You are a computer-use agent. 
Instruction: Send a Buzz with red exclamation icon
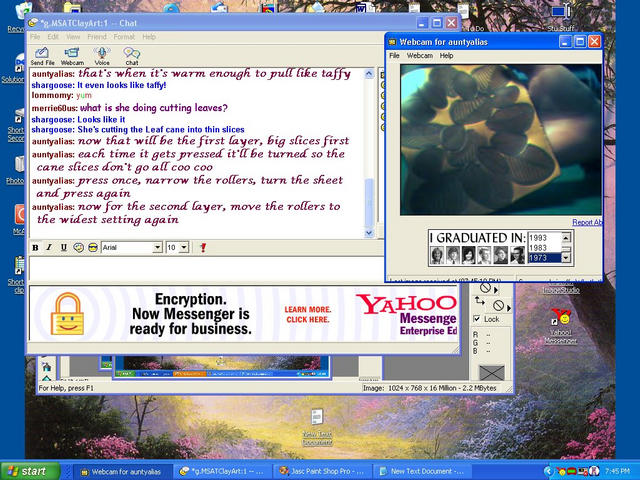point(203,247)
